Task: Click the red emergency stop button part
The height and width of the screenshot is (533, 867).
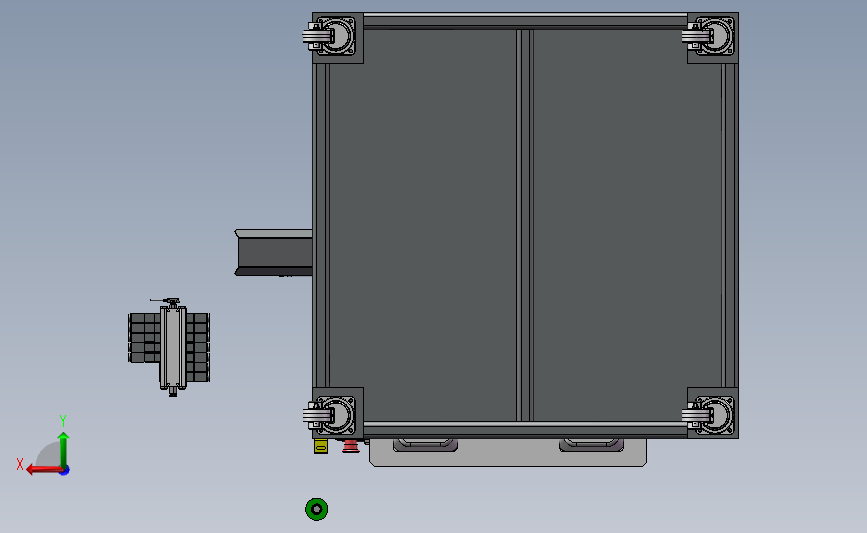Action: pos(350,446)
